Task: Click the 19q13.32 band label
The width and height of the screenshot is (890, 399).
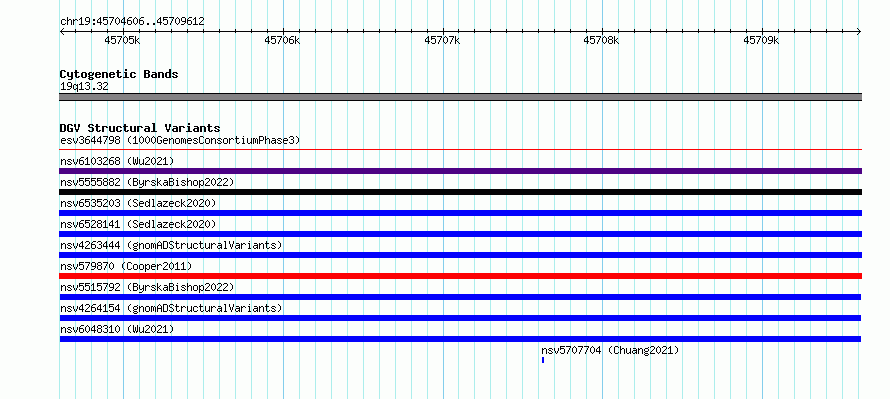Action: pos(84,87)
